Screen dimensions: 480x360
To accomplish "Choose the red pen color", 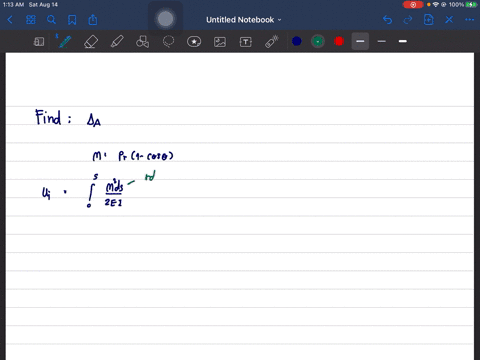I will (339, 41).
